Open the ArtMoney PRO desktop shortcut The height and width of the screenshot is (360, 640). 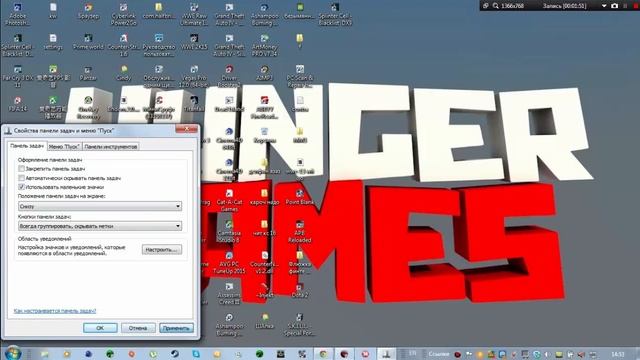point(264,45)
